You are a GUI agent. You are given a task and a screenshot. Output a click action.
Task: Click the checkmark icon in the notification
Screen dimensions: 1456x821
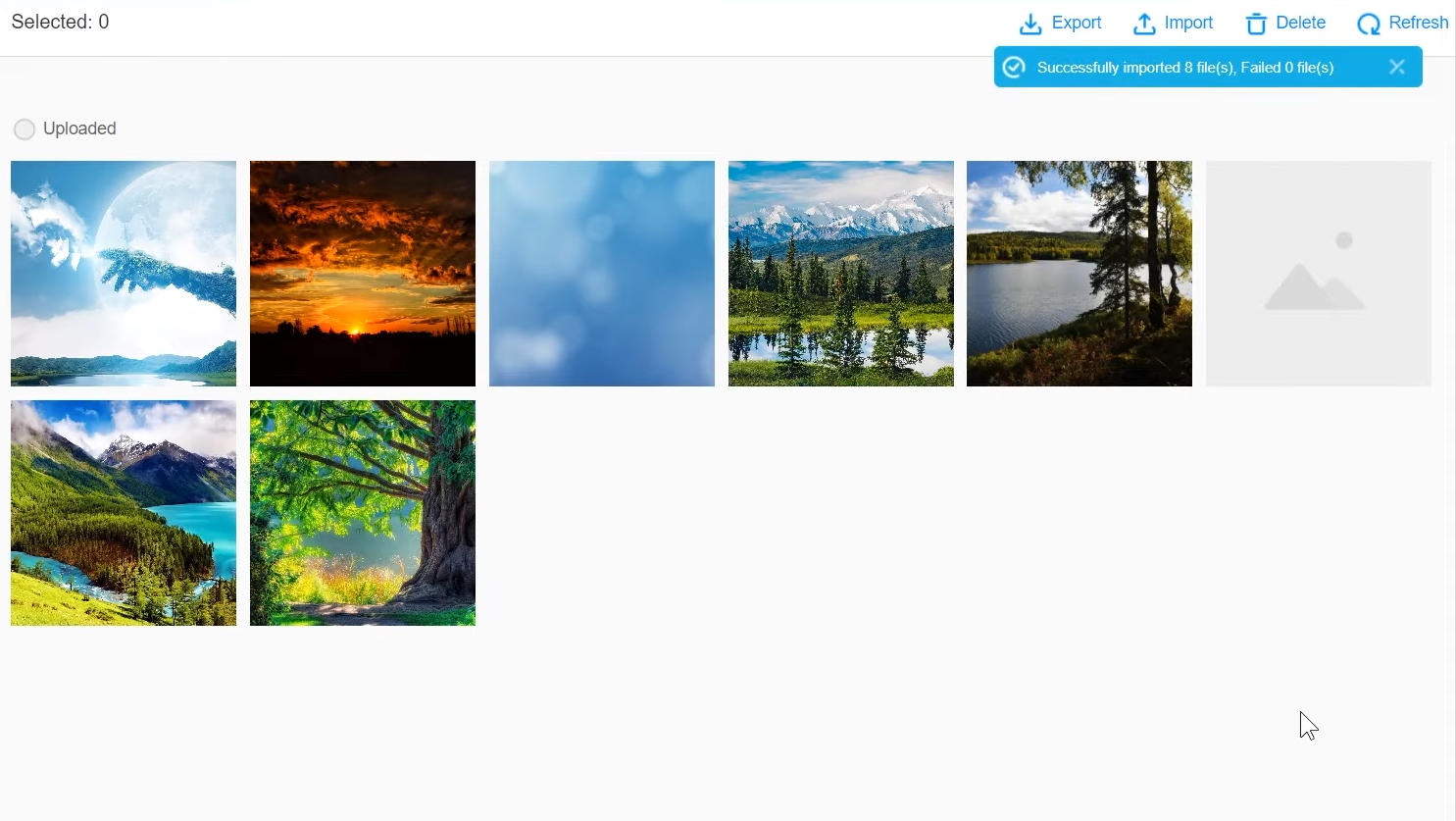[x=1015, y=67]
